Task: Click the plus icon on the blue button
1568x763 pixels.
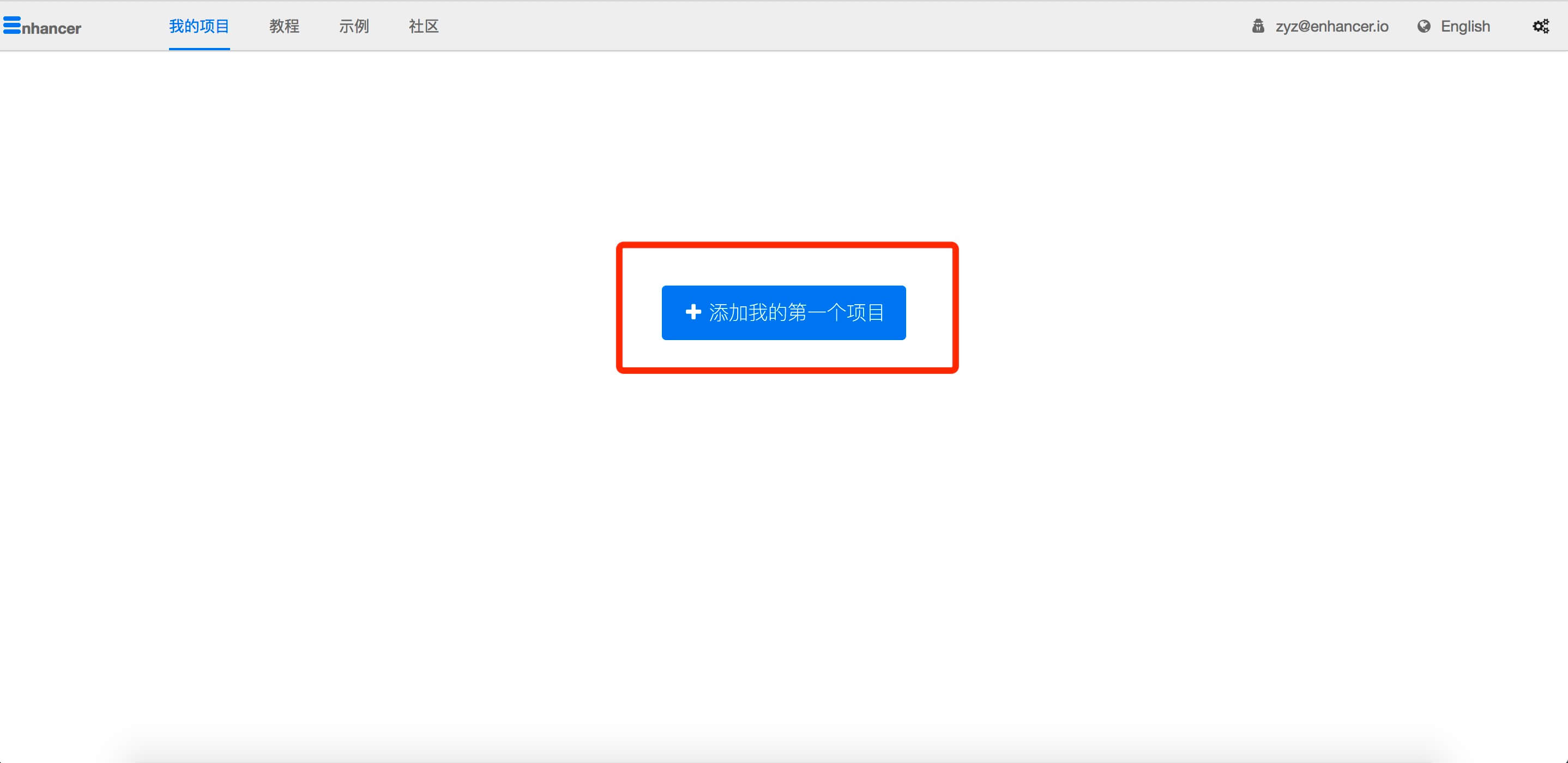Action: pos(693,312)
